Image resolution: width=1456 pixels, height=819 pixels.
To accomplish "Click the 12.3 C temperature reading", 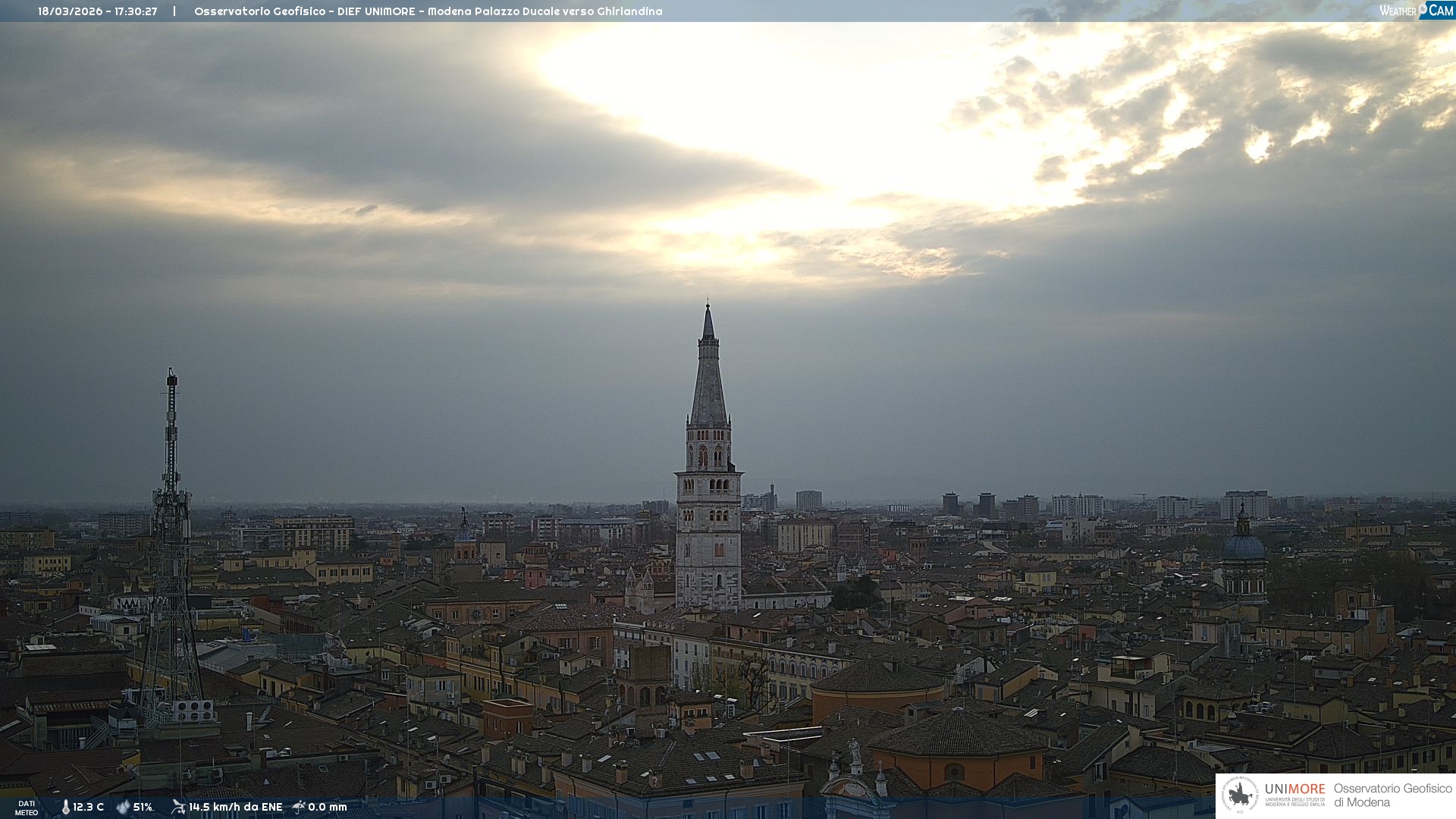I will coord(88,807).
